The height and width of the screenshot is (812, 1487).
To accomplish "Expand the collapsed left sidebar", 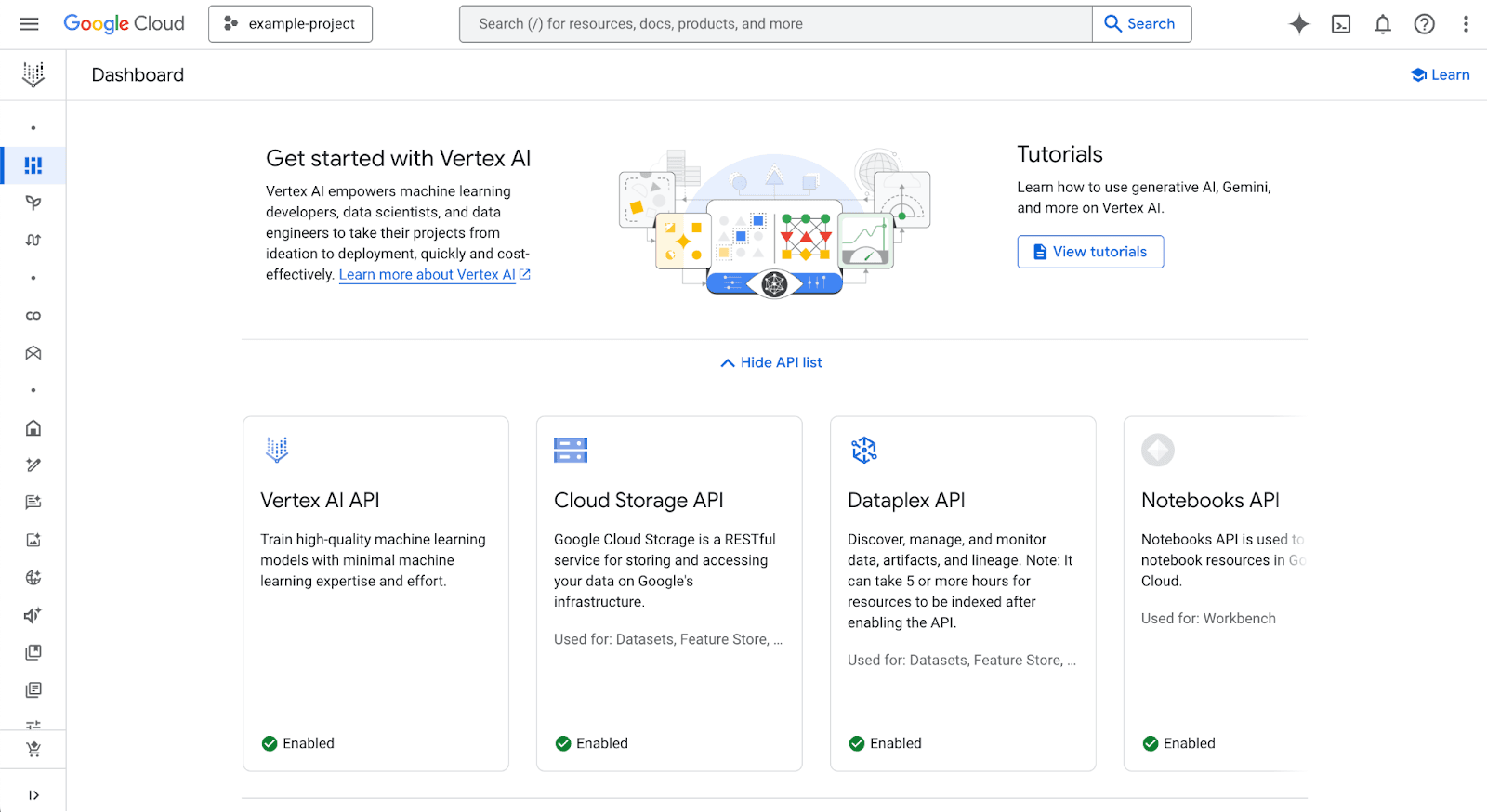I will [x=33, y=795].
